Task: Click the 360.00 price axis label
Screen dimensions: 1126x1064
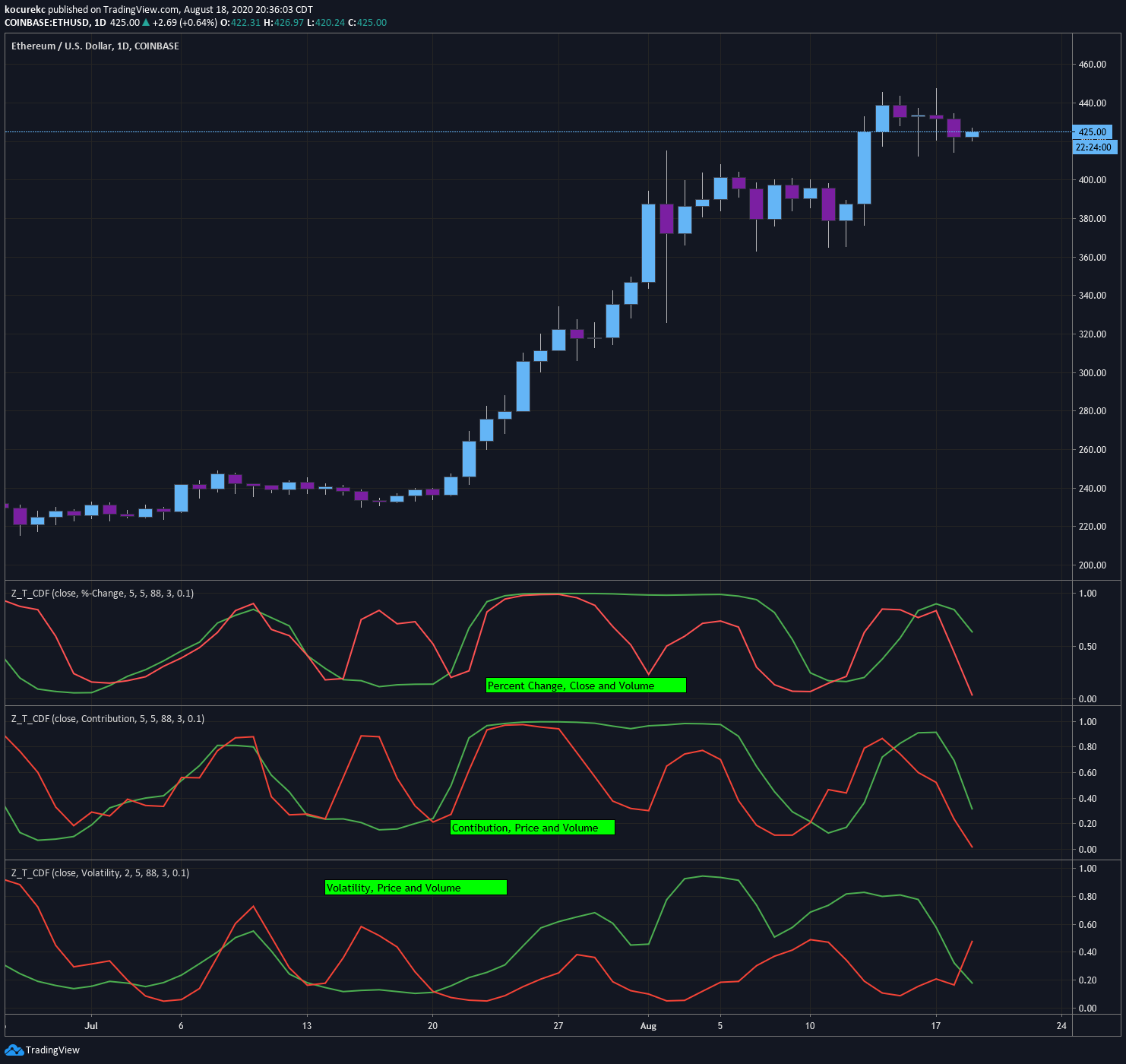Action: tap(1093, 258)
